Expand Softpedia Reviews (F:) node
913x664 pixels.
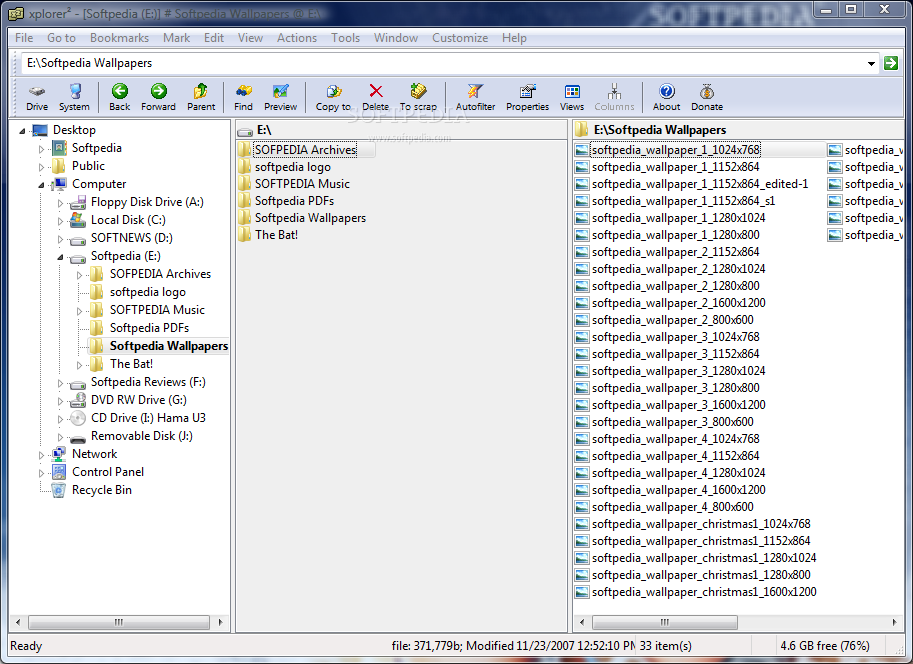[x=61, y=383]
